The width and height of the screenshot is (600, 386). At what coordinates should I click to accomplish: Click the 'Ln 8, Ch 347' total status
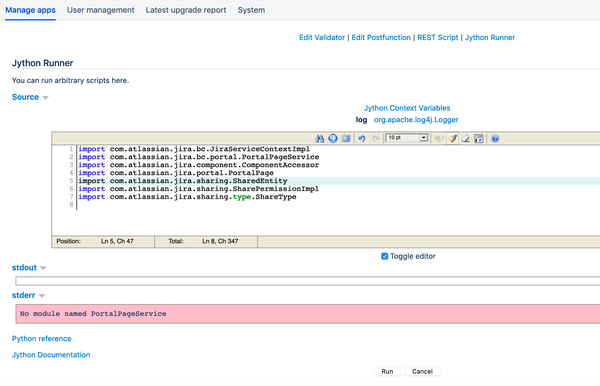(220, 241)
